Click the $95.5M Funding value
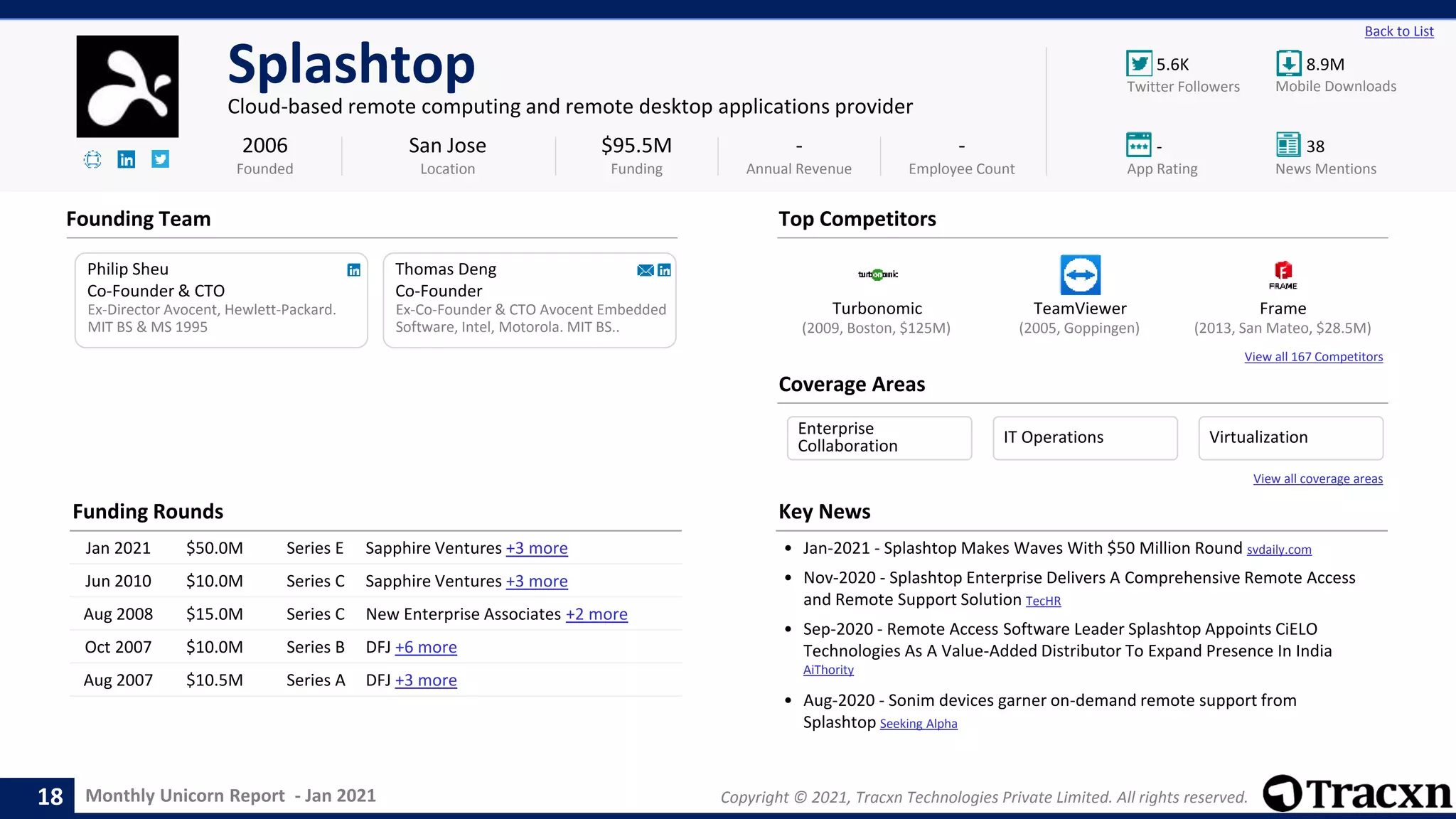This screenshot has width=1456, height=819. point(636,146)
